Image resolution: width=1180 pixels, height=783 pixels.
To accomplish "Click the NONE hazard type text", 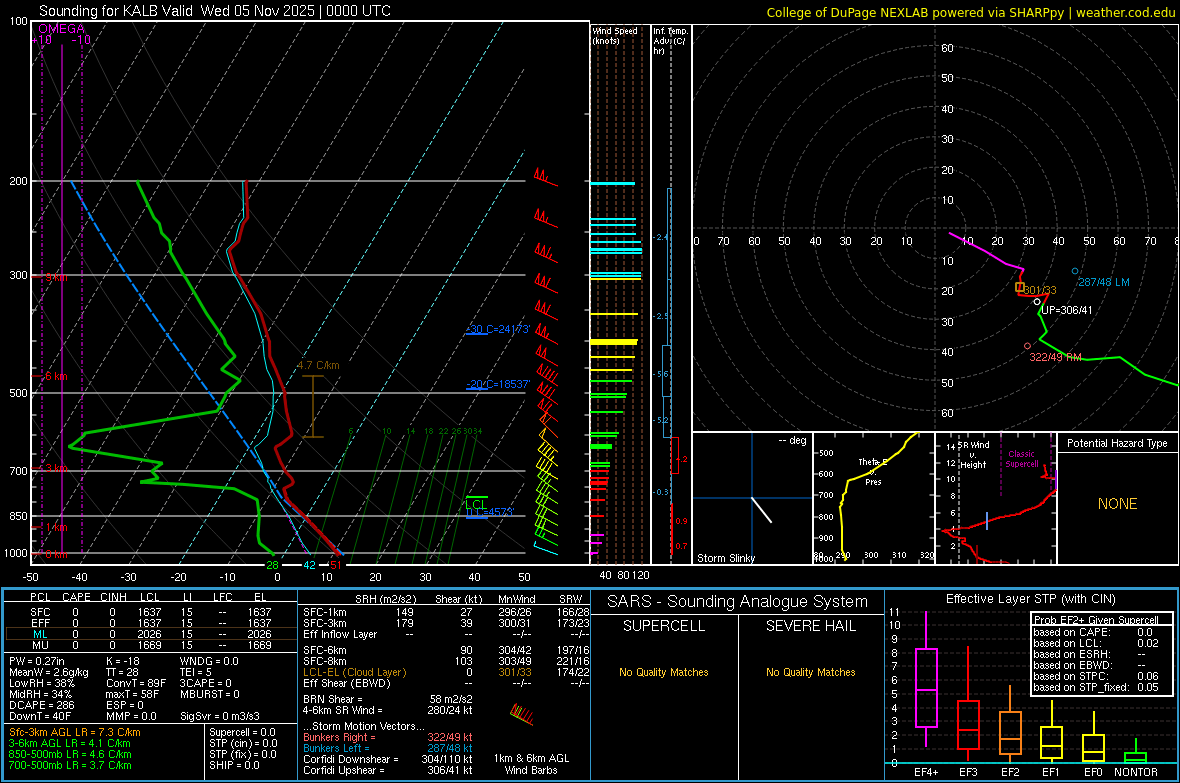I will coord(1117,504).
